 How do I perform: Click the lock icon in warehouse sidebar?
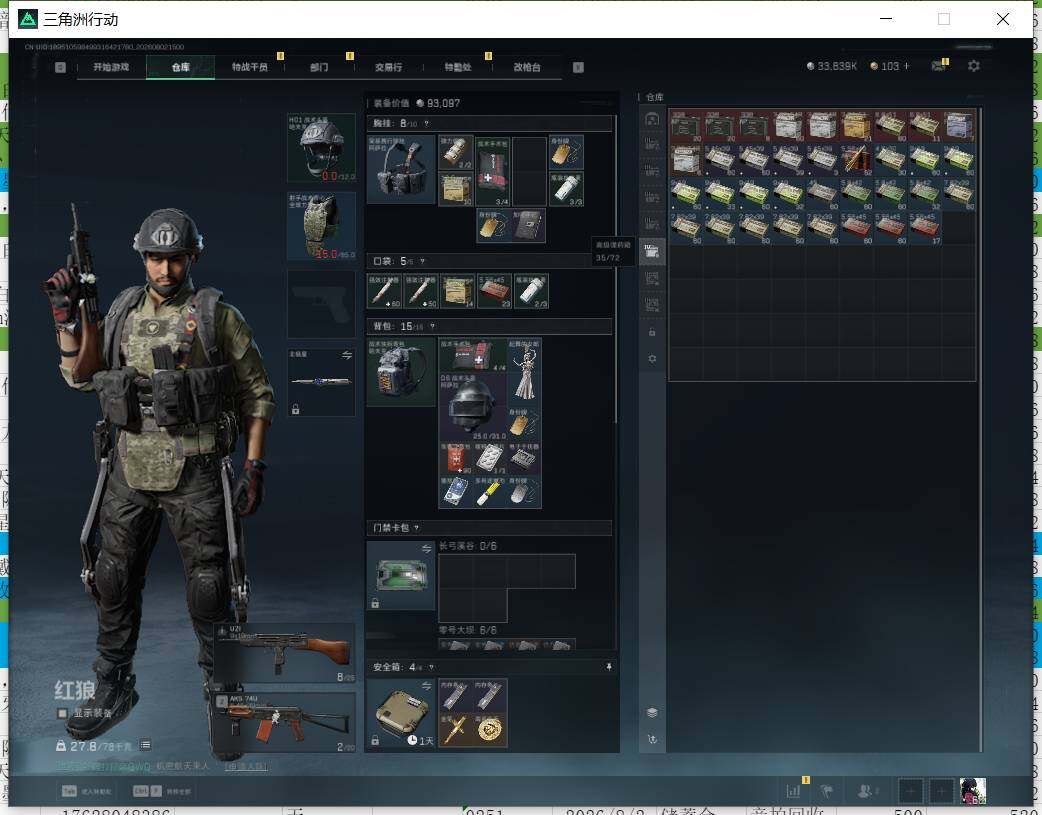[652, 332]
